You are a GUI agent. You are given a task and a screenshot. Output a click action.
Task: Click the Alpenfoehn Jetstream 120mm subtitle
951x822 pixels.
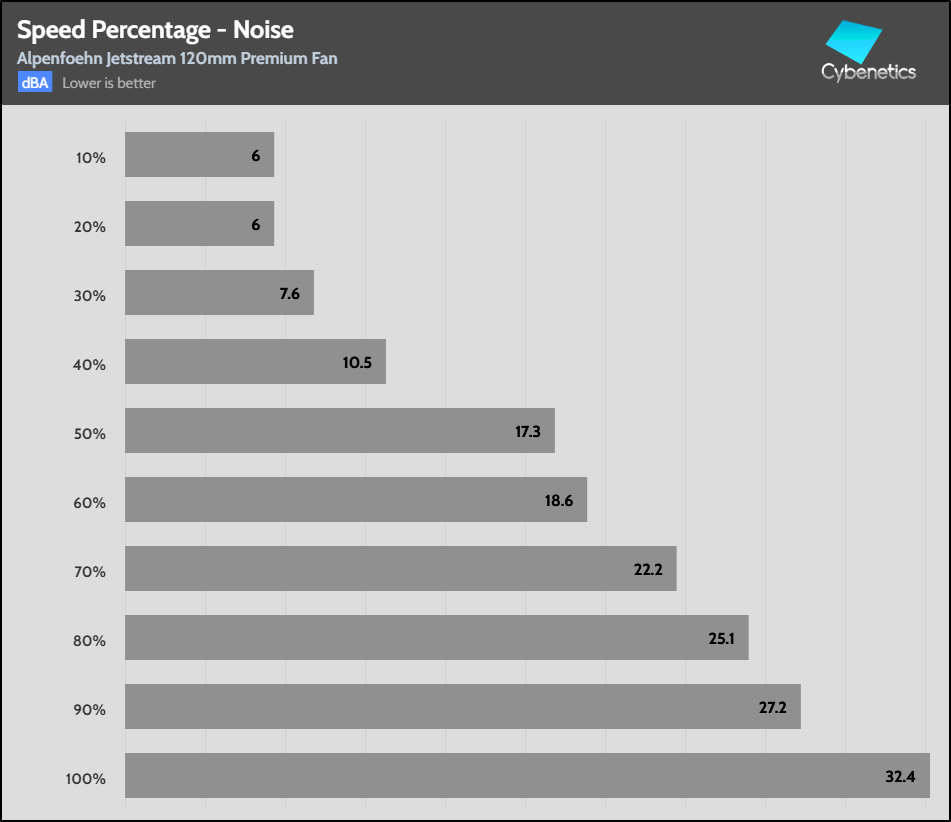coord(177,58)
